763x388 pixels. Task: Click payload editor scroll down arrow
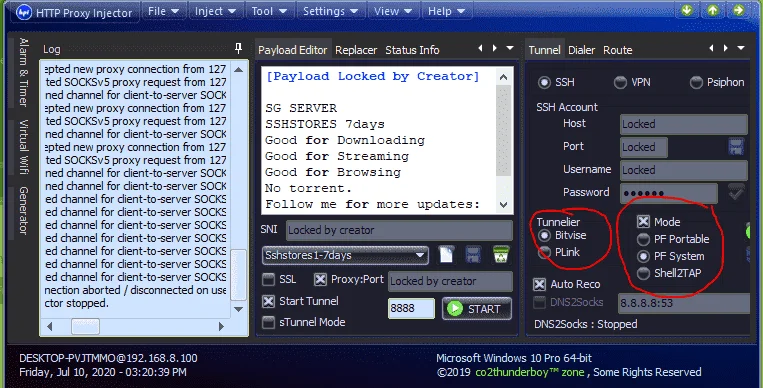(x=504, y=205)
